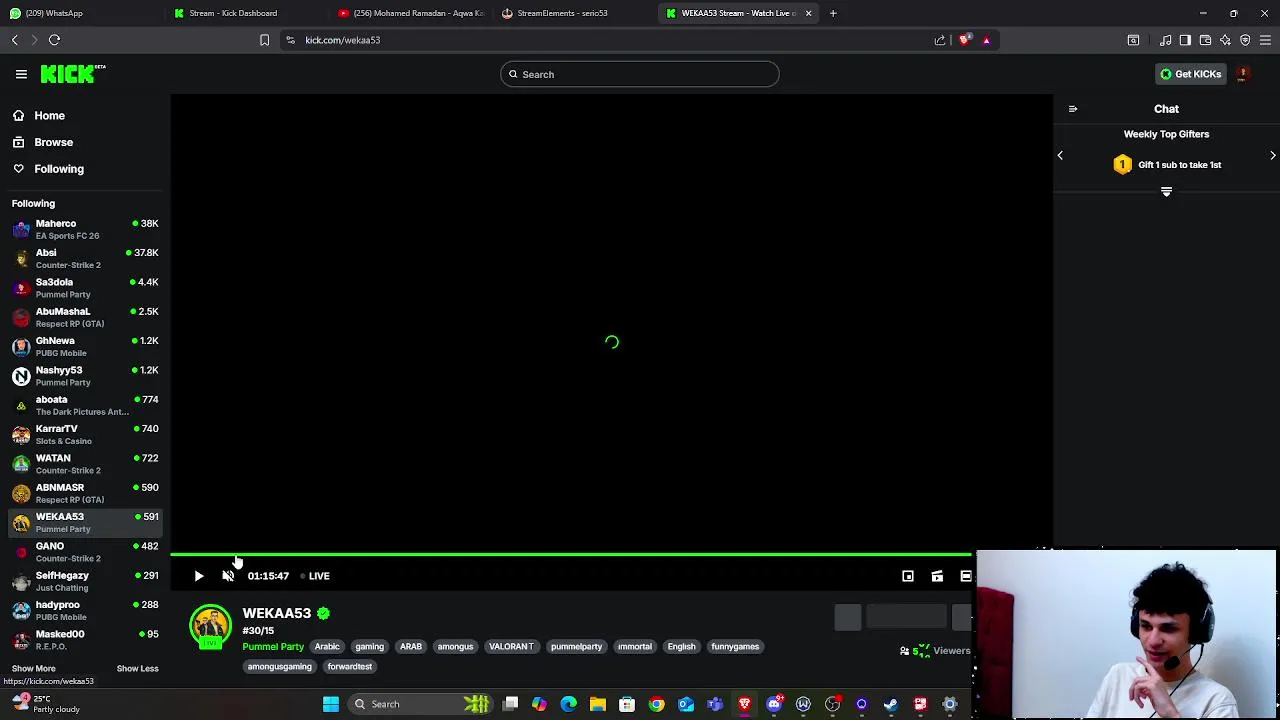Open the user profile avatar menu
Screen dimensions: 1280x720
1243,74
